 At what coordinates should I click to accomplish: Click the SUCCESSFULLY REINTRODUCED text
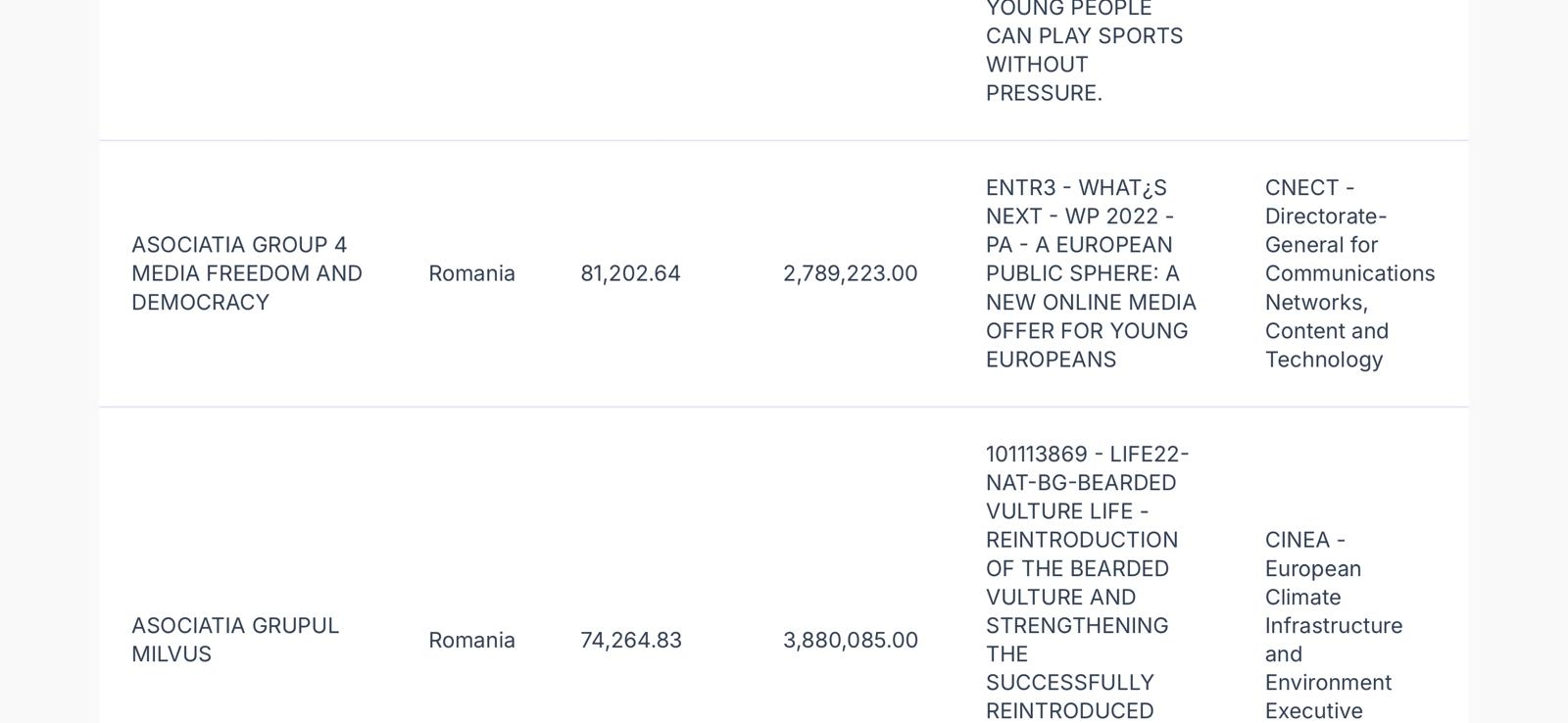click(1070, 697)
